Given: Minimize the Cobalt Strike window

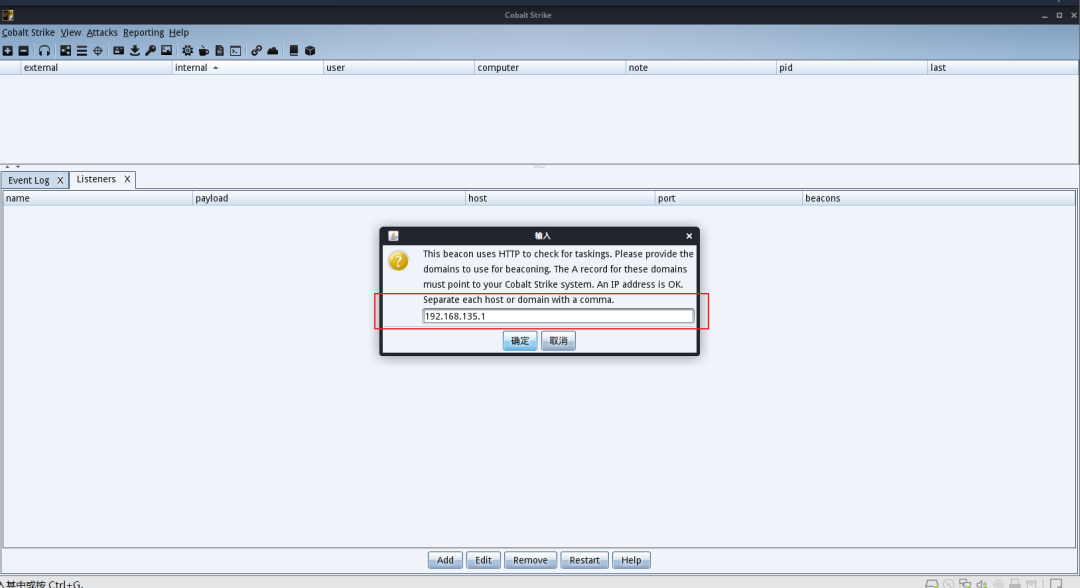Looking at the screenshot, I should 1045,15.
